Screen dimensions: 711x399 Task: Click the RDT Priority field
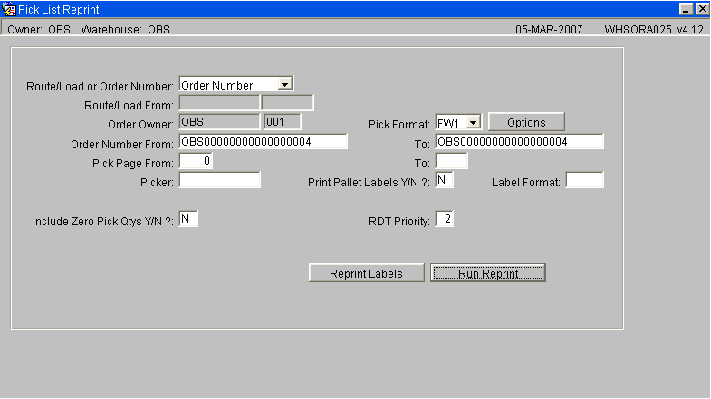tap(444, 219)
